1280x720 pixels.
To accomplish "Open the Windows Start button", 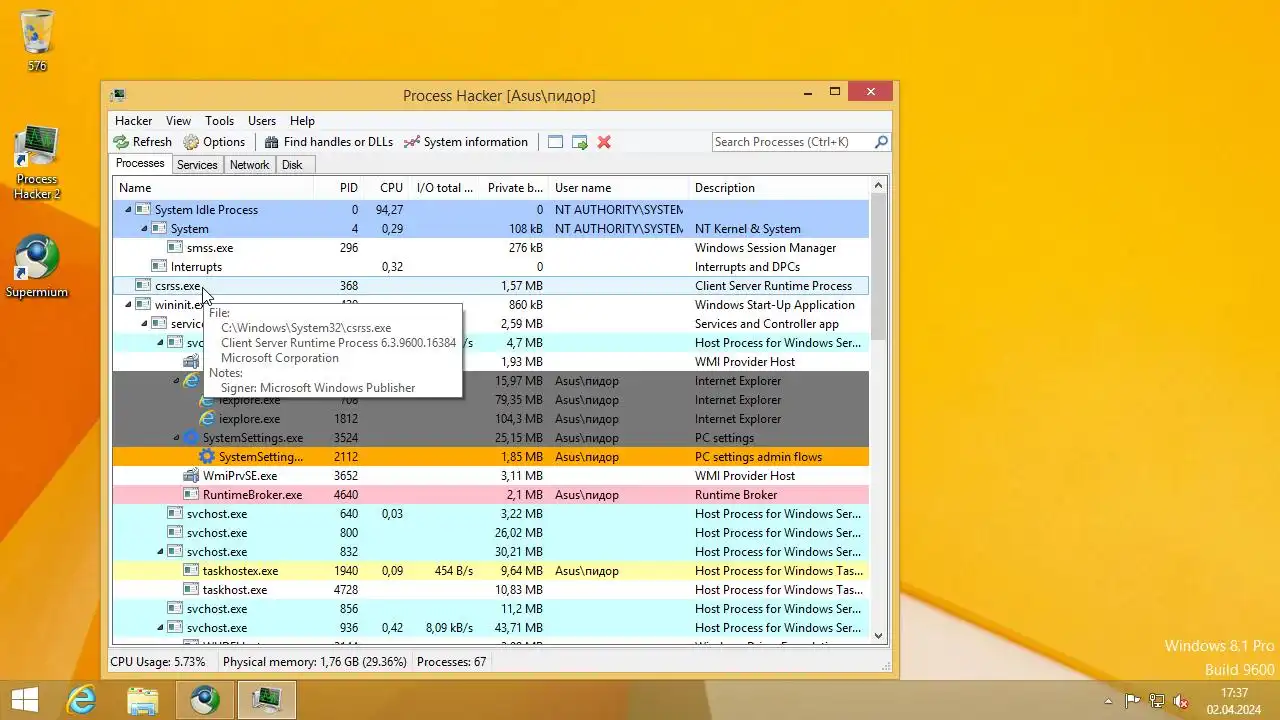I will coord(25,700).
